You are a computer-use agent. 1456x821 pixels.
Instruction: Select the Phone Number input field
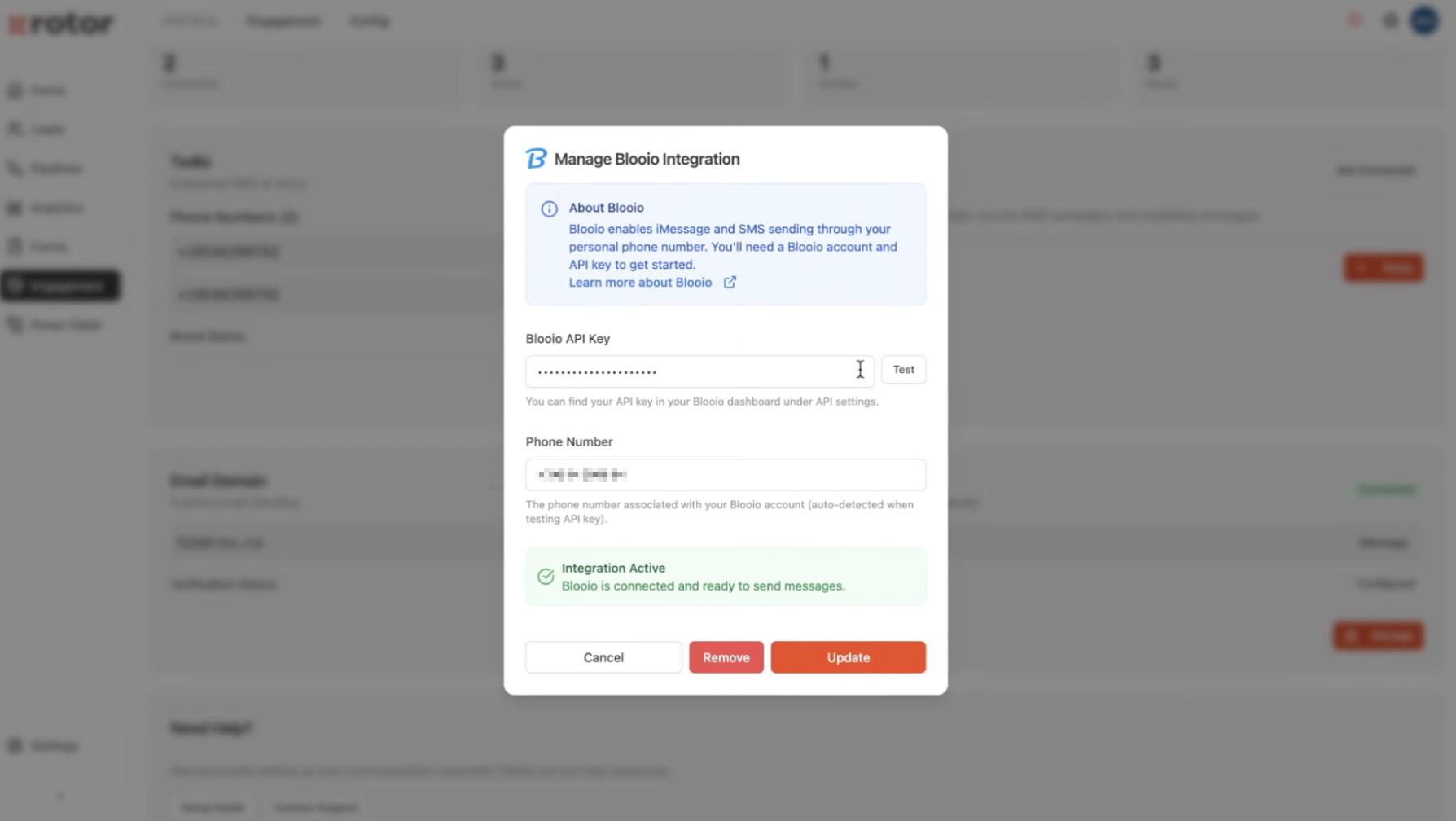tap(725, 474)
